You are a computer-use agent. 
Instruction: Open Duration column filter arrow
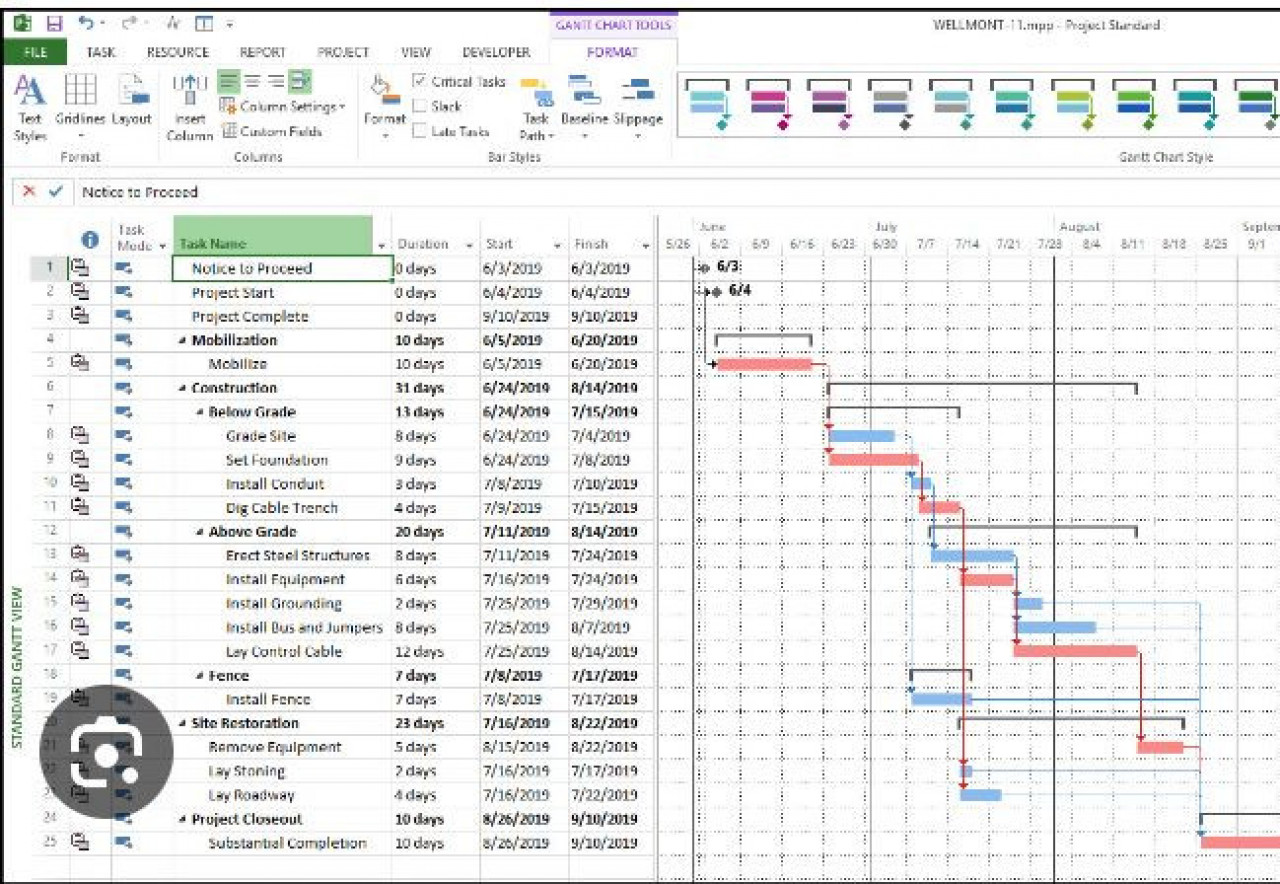click(x=468, y=245)
